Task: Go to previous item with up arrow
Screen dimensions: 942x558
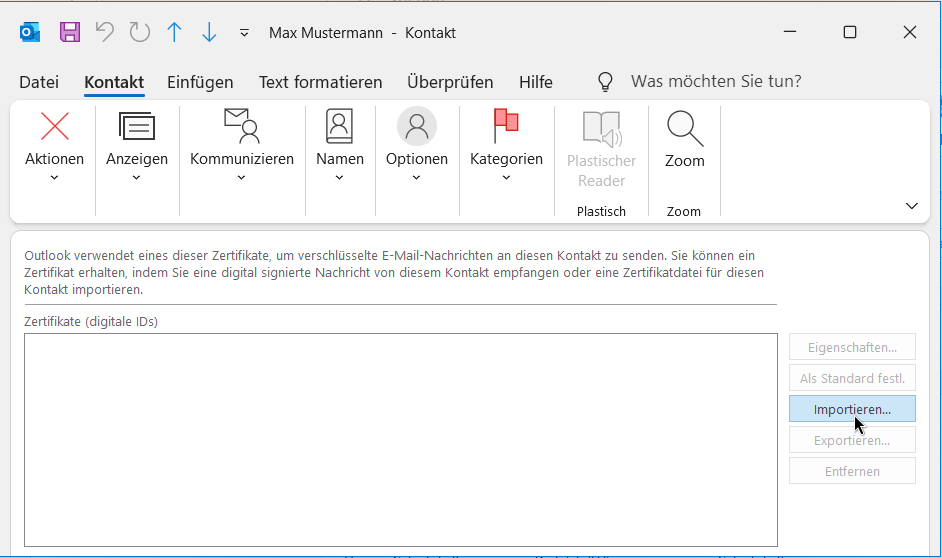Action: [174, 32]
